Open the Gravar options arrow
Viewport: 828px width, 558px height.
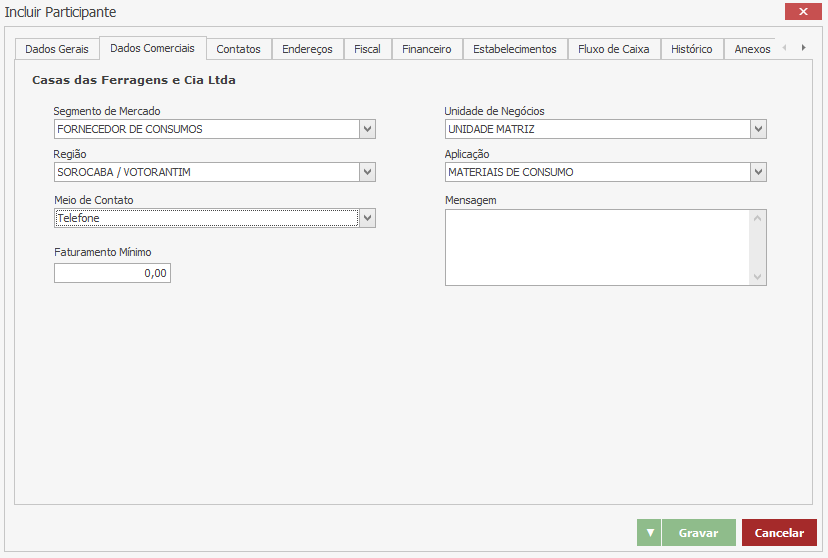(x=649, y=533)
